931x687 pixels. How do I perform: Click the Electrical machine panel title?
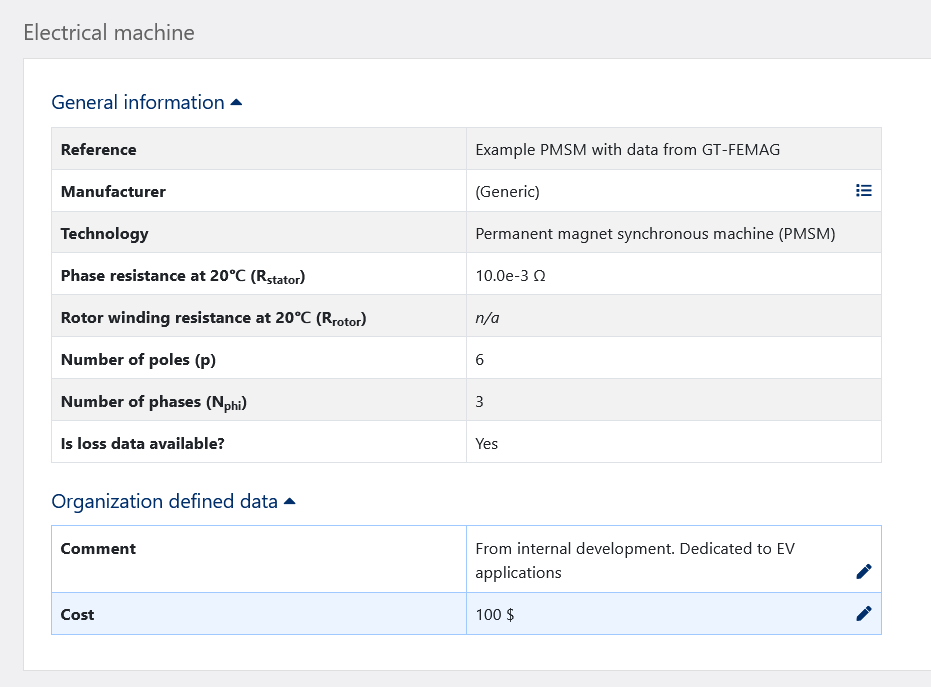(109, 32)
